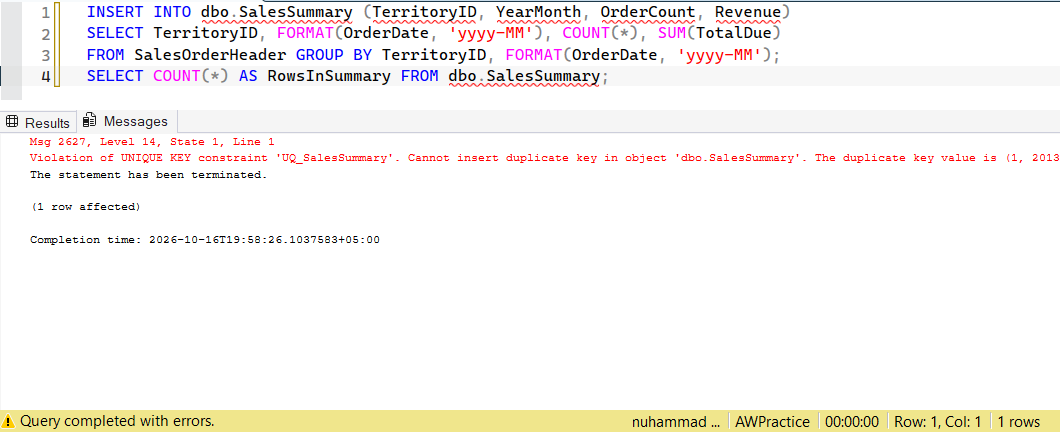This screenshot has height=432, width=1060.
Task: Click GROUP BY keywords on line 3
Action: 334,55
